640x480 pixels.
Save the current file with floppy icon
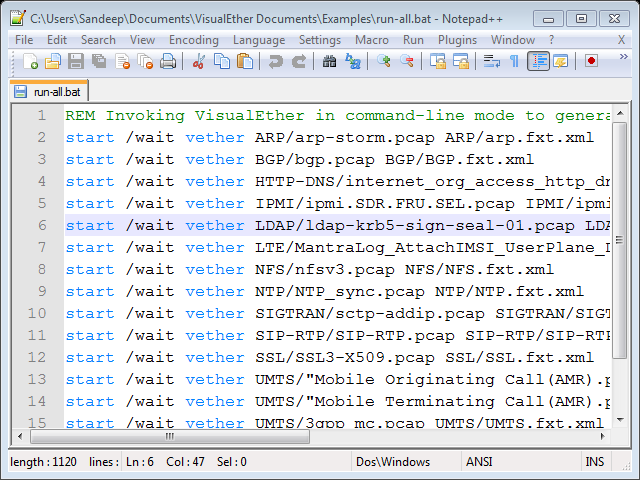click(76, 61)
